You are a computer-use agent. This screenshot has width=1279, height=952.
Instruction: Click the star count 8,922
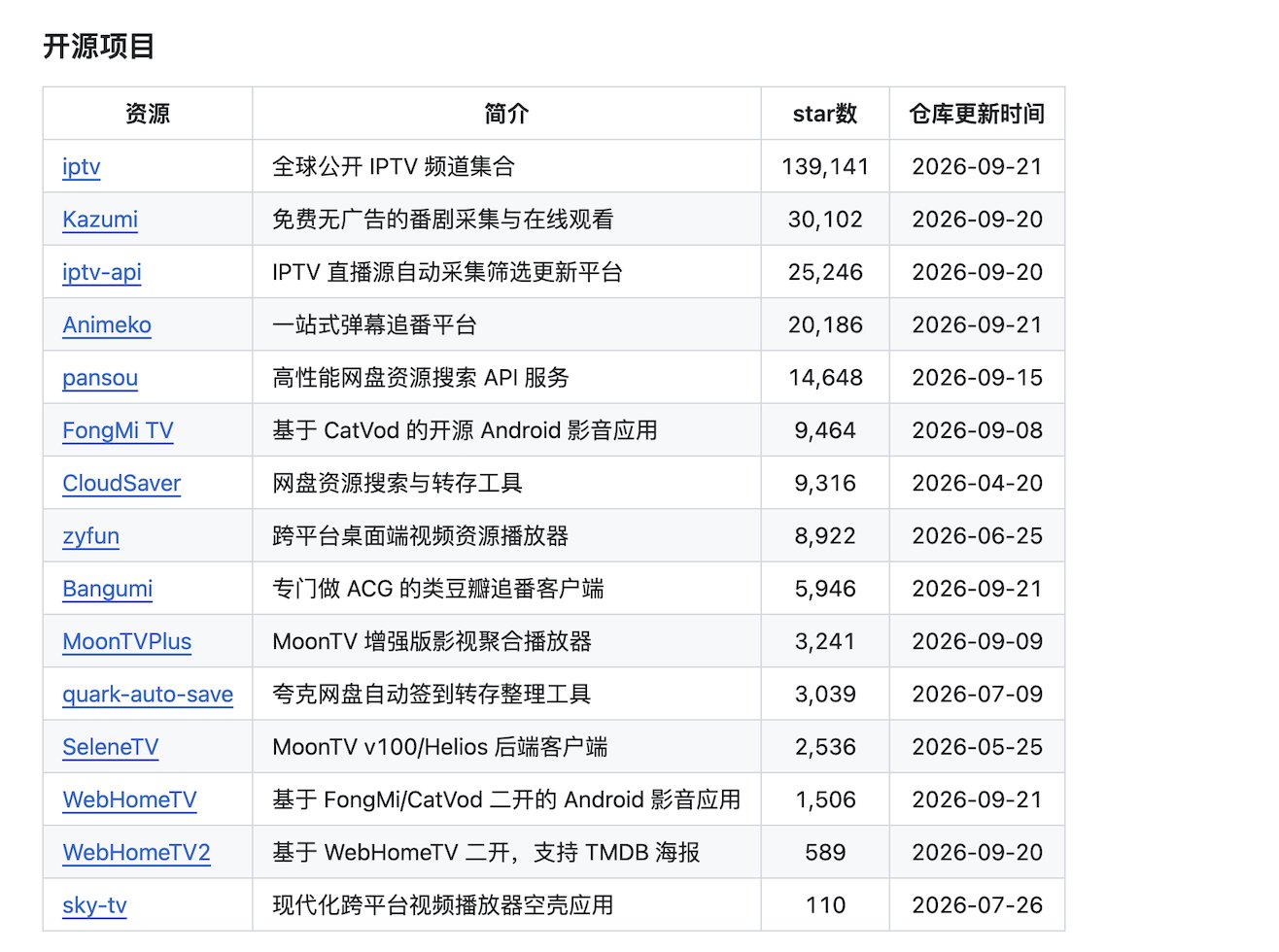tap(825, 536)
